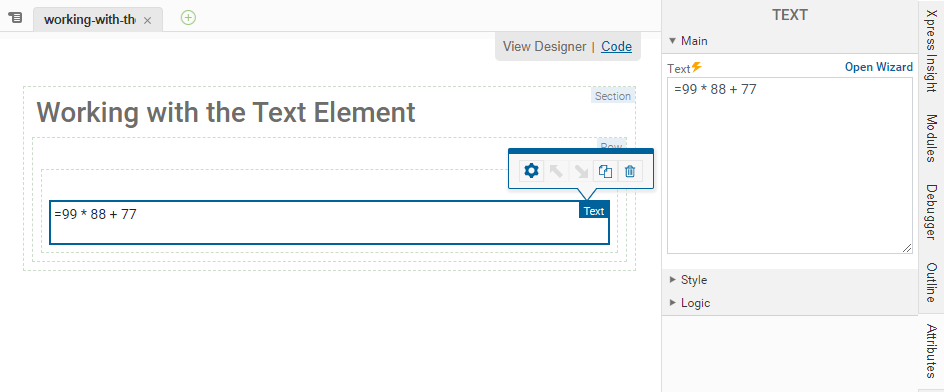Open Wizard for the text property
This screenshot has height=392, width=944.
pyautogui.click(x=879, y=67)
